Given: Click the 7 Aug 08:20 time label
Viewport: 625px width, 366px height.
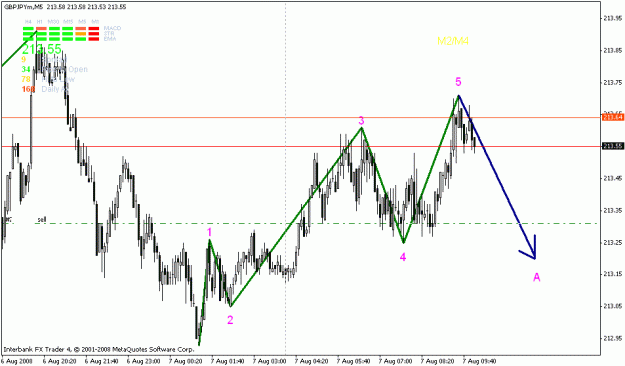Looking at the screenshot, I should pos(438,361).
